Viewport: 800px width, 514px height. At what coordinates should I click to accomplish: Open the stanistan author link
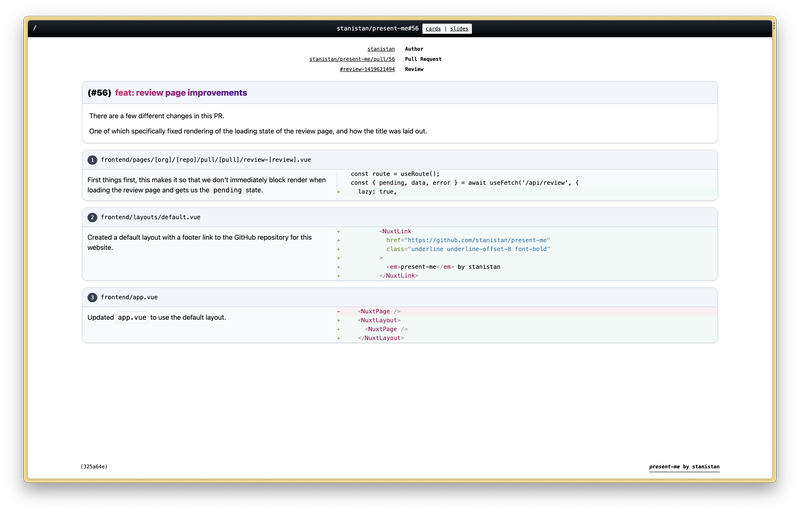tap(381, 49)
